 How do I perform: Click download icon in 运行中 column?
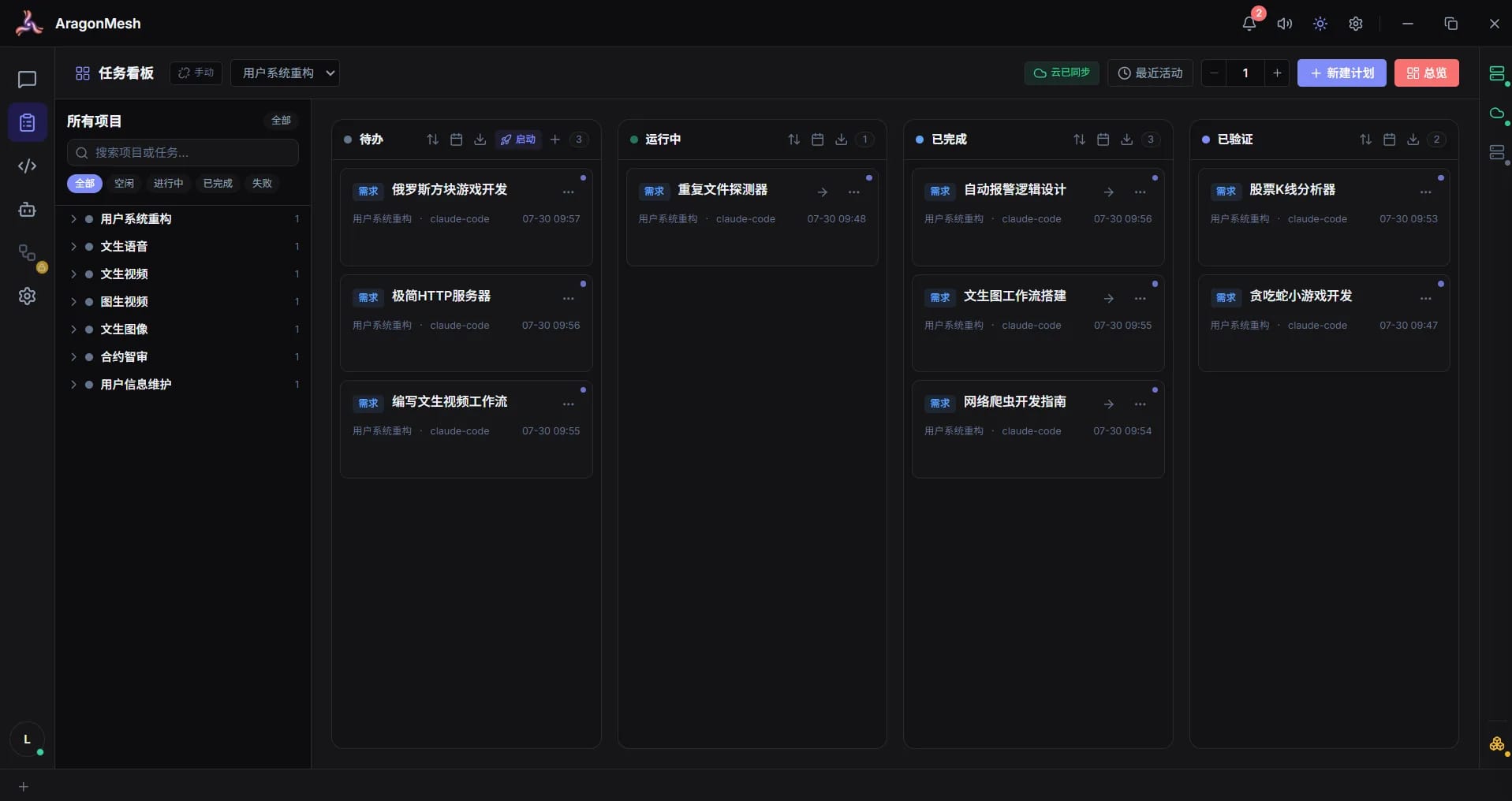841,140
